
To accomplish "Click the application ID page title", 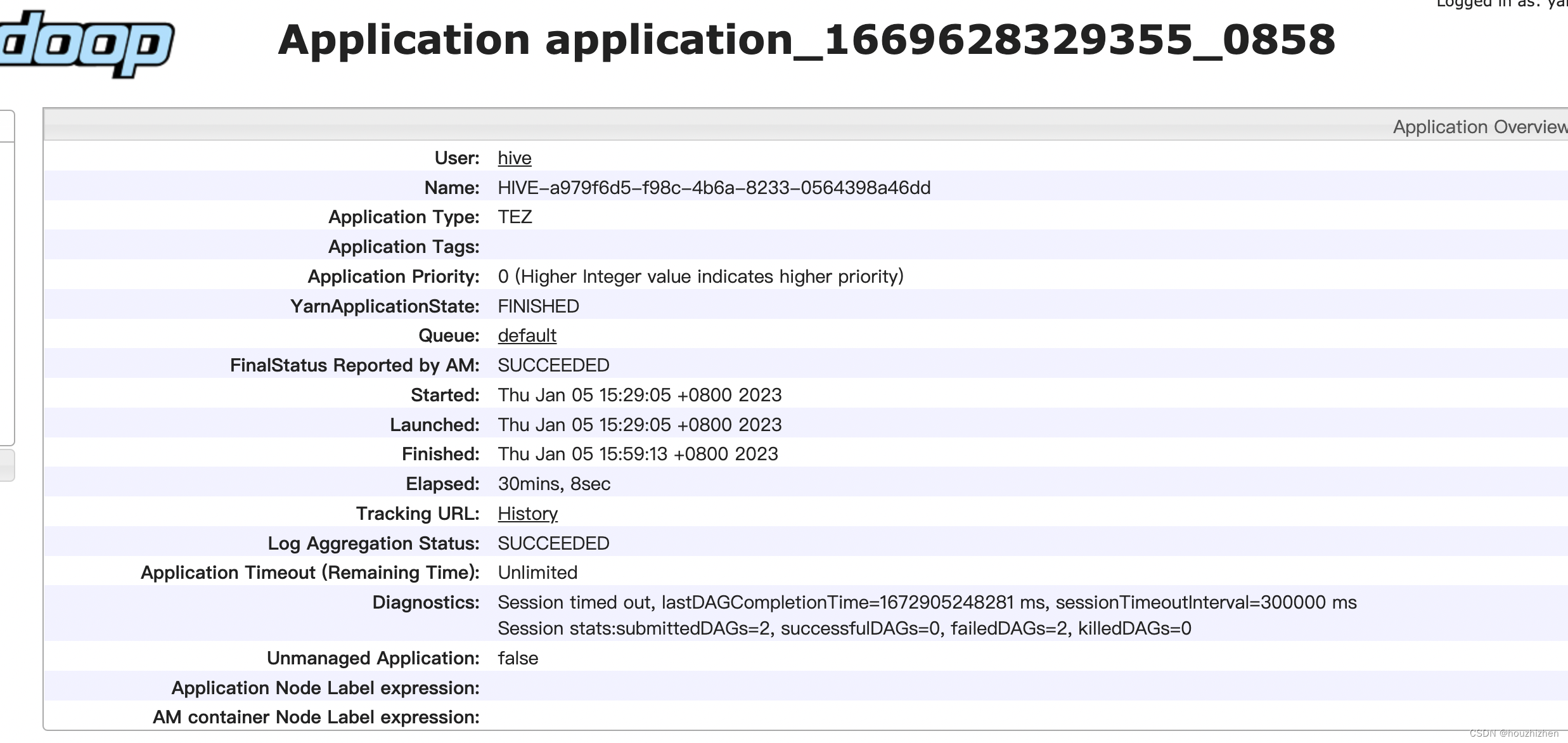I will point(807,40).
